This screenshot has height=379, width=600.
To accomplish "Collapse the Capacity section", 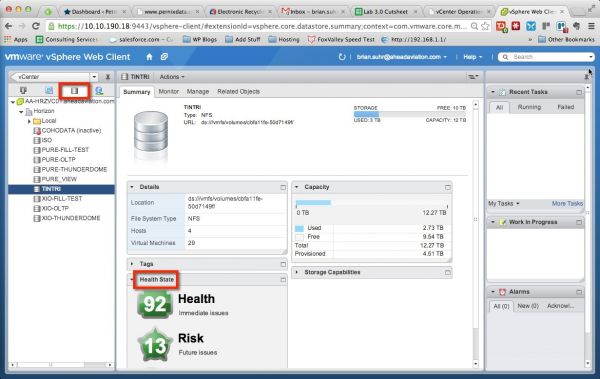I will (297, 187).
